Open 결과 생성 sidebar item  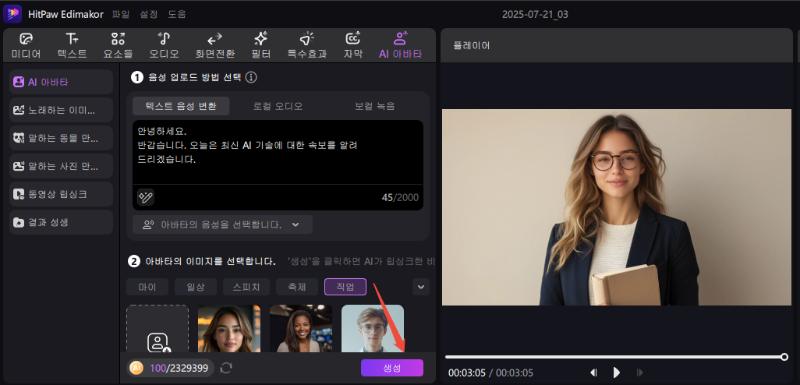click(61, 222)
